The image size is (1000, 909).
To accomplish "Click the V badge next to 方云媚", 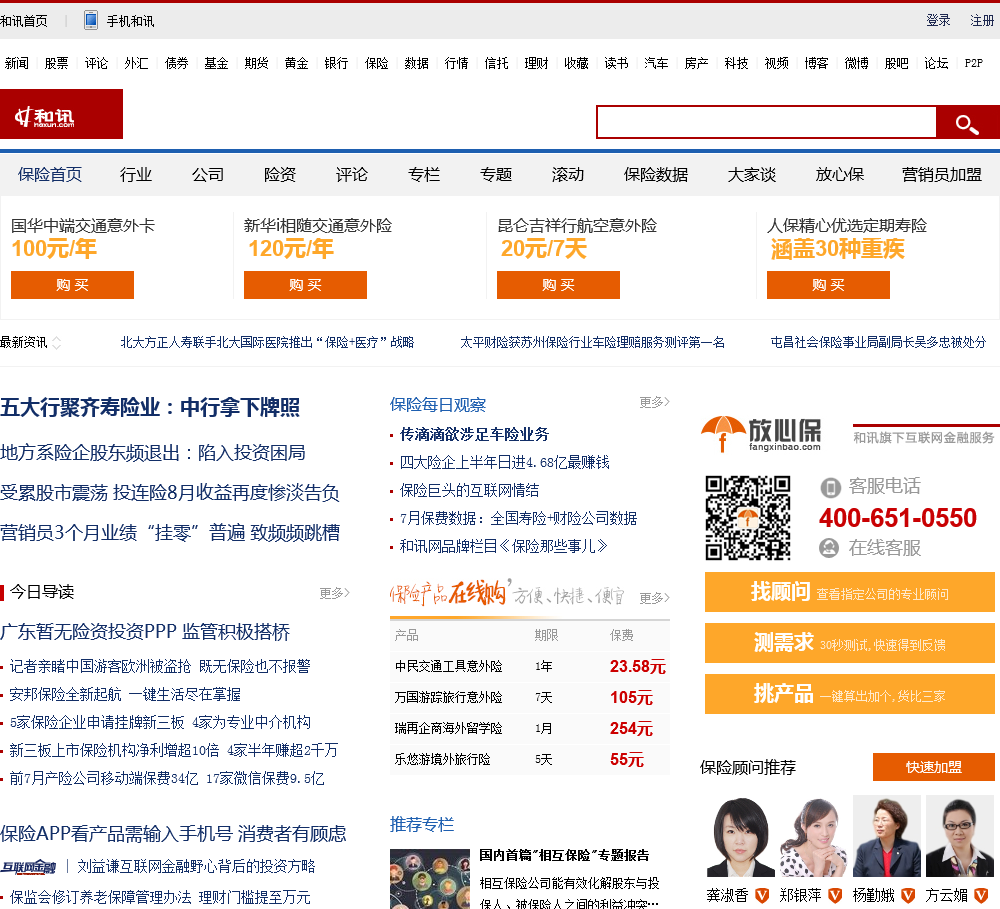I will (x=982, y=896).
